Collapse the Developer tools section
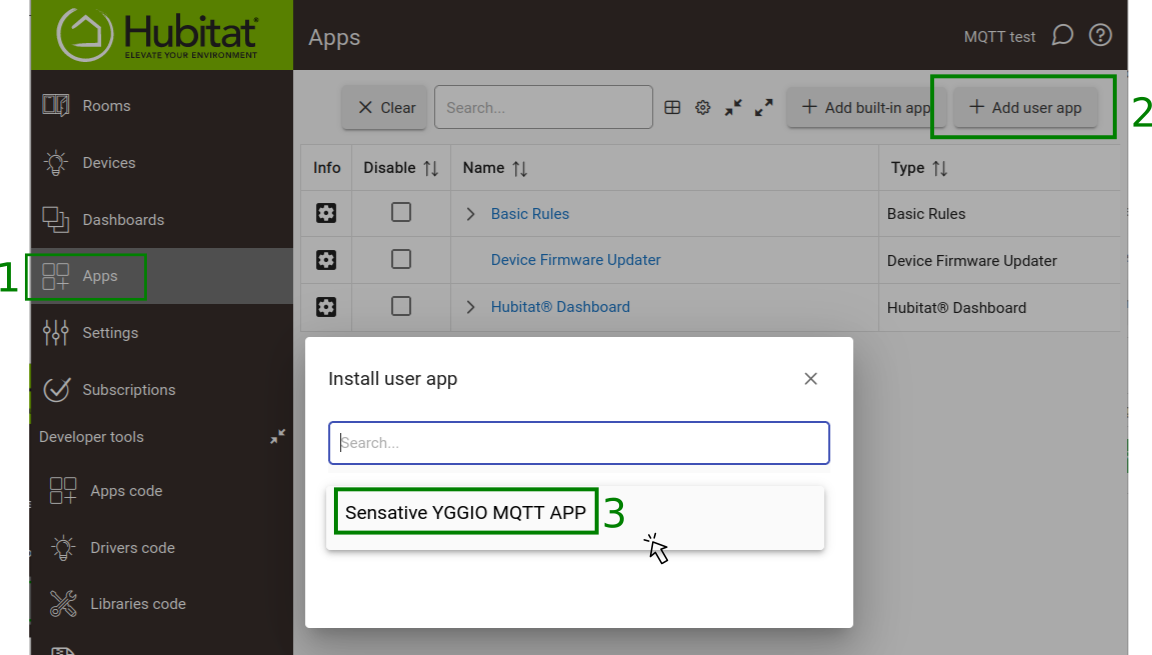1152x655 pixels. [278, 436]
